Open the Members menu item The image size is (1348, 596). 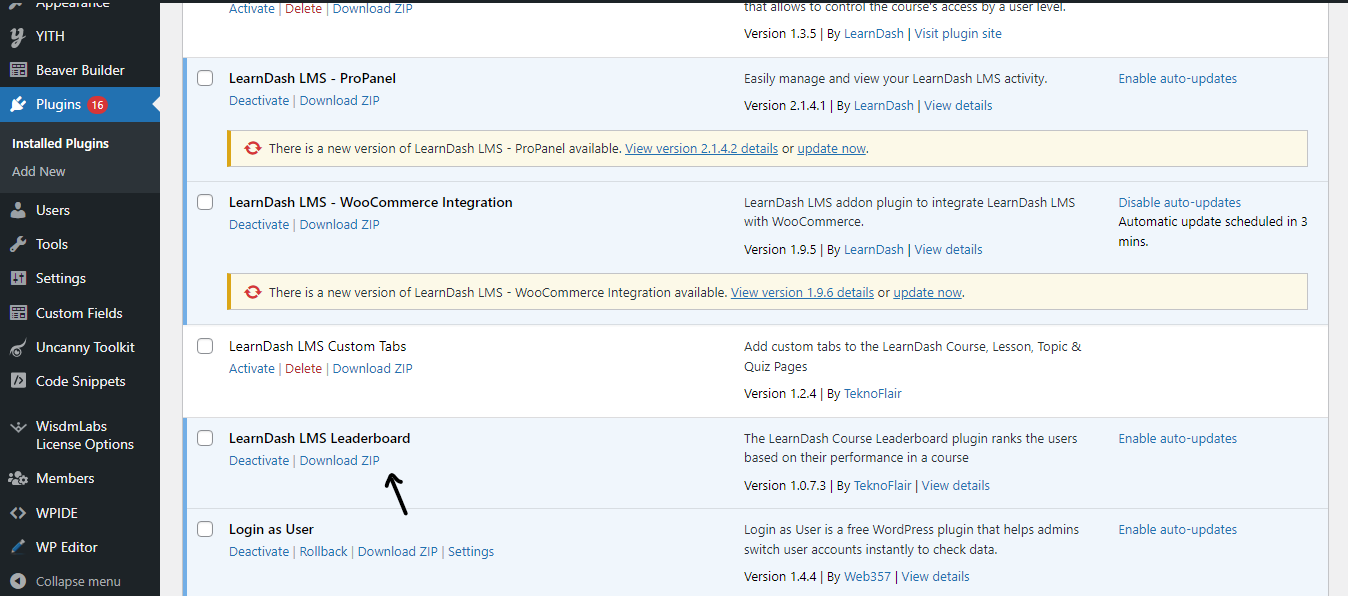click(x=65, y=478)
